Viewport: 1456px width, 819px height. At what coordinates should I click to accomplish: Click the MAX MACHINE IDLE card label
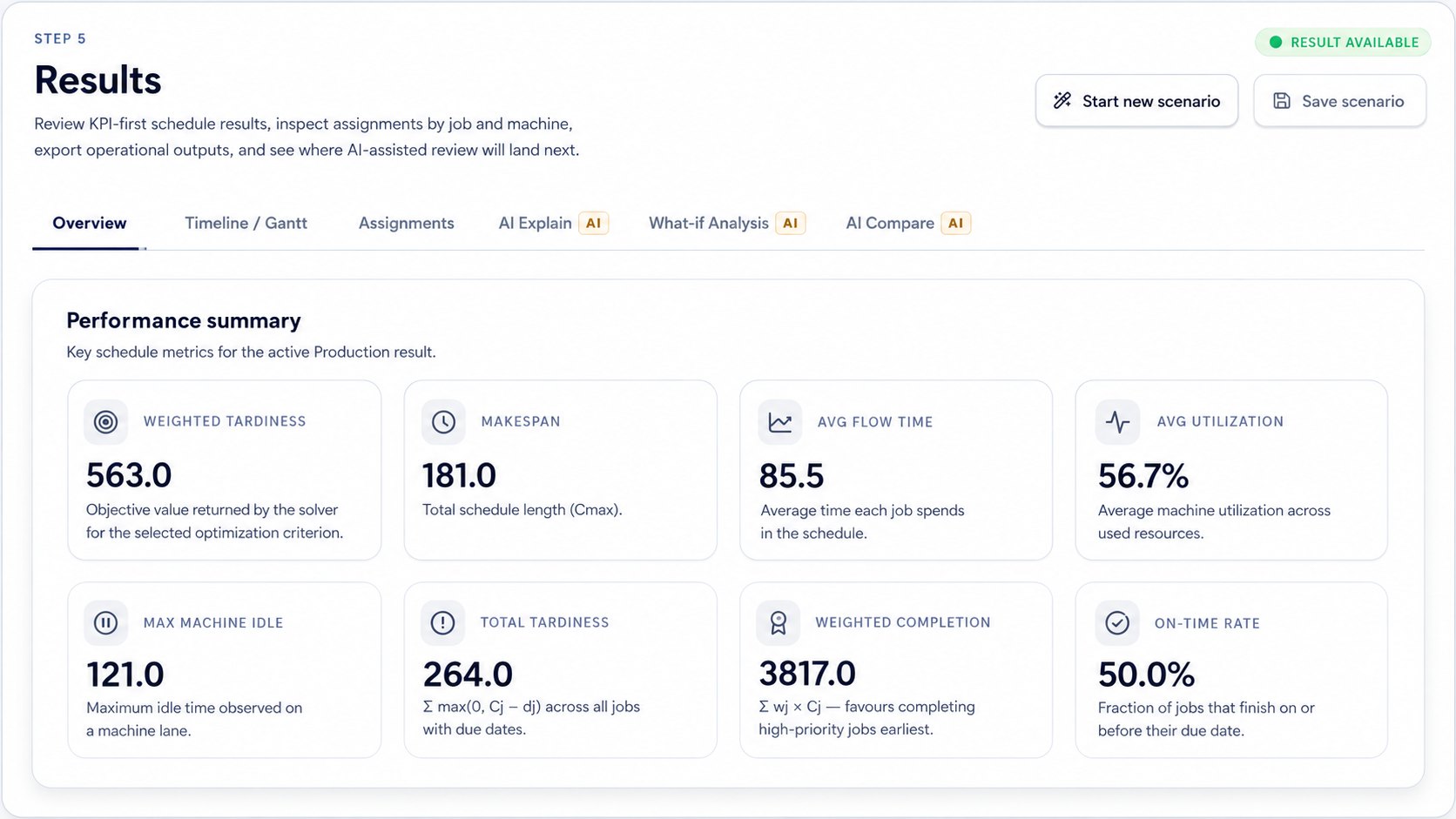tap(213, 623)
